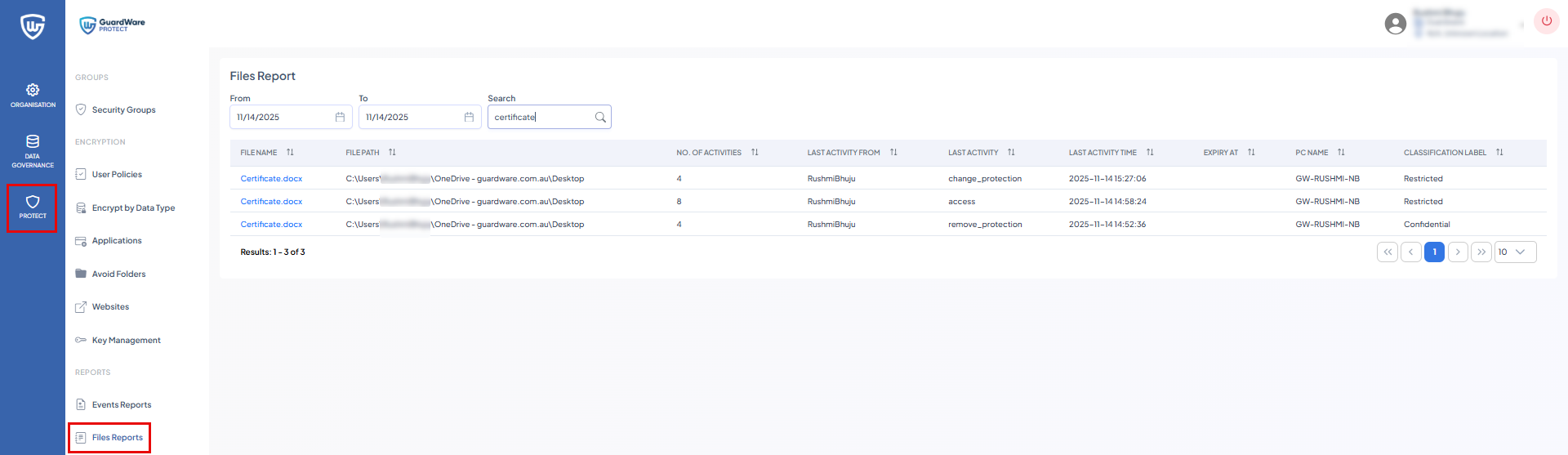Open Security Groups menu item

(x=123, y=110)
